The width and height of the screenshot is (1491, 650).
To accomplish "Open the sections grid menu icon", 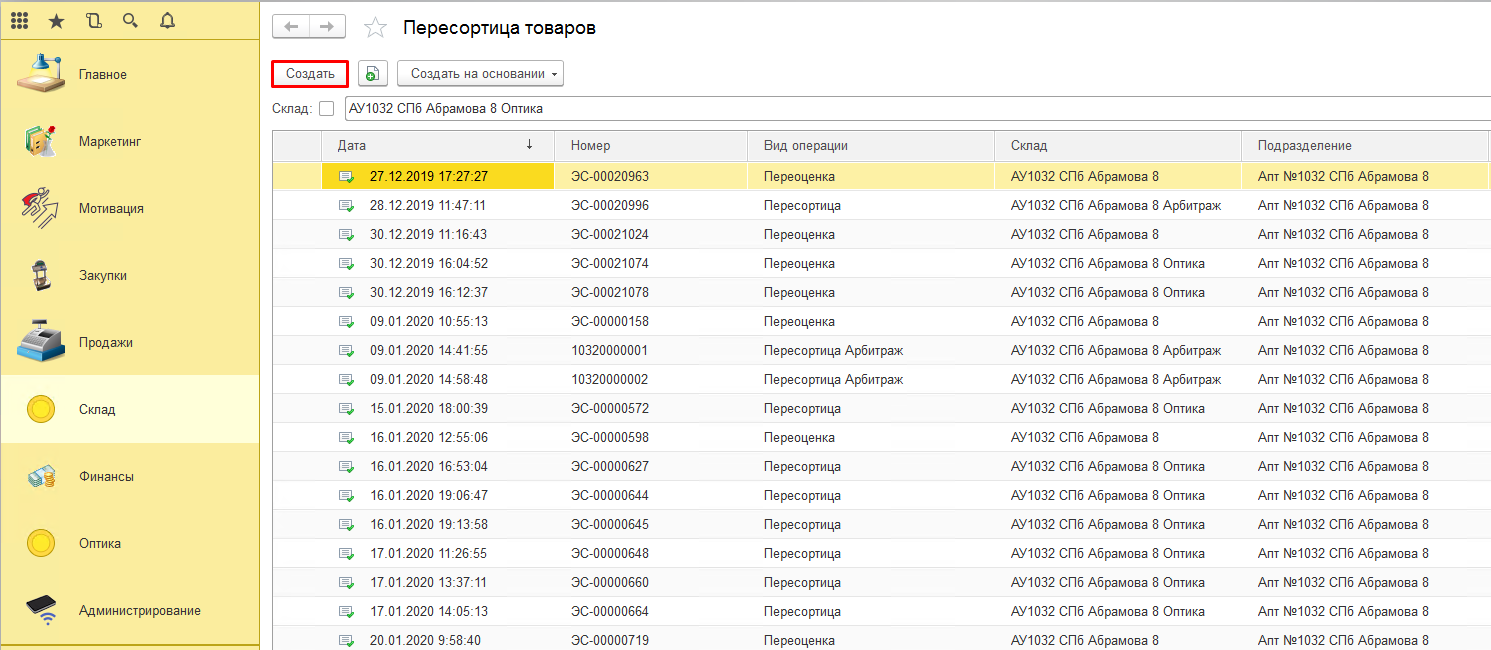I will [19, 20].
